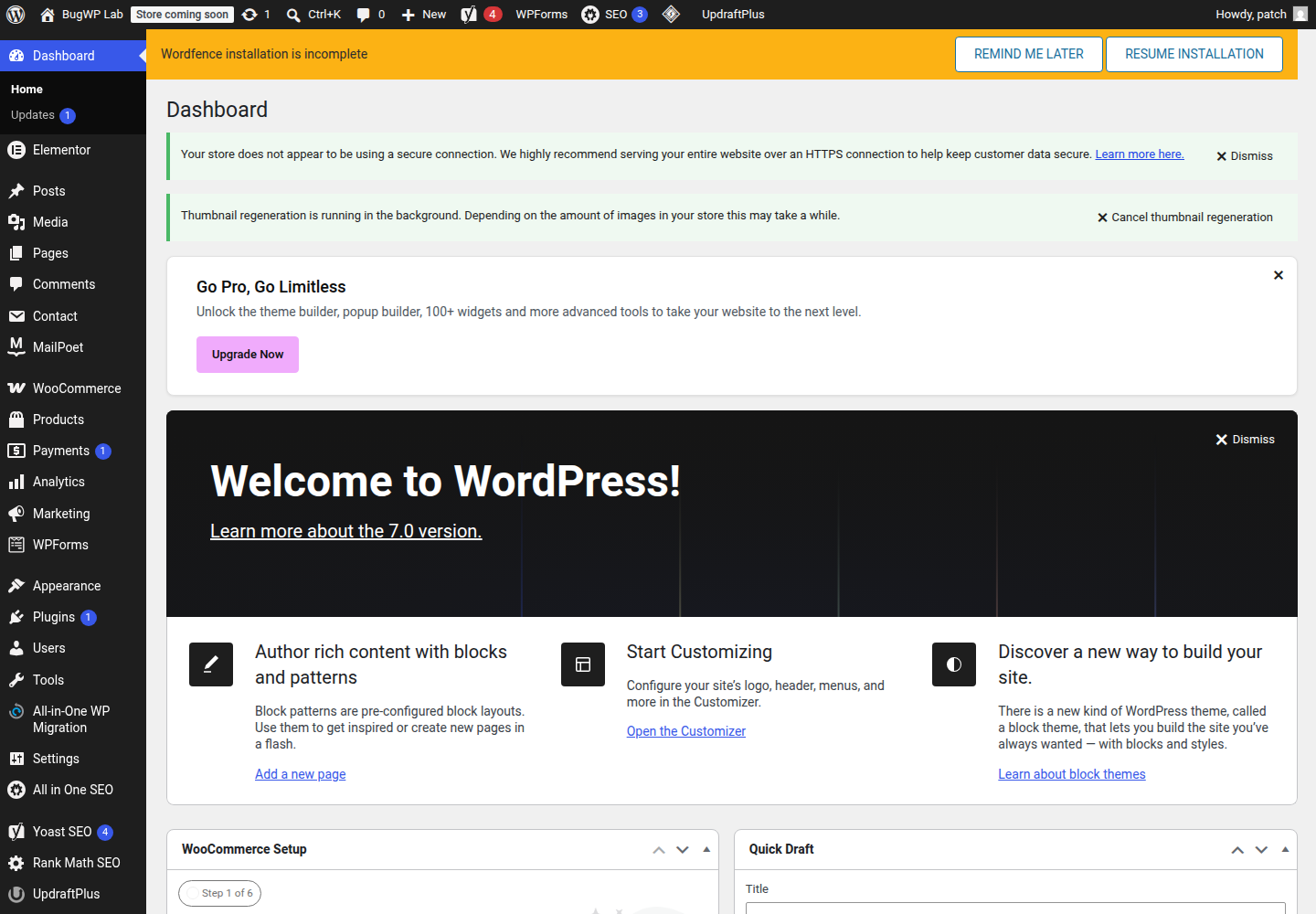Click the Analytics bar chart icon
This screenshot has height=914, width=1316.
coord(16,482)
